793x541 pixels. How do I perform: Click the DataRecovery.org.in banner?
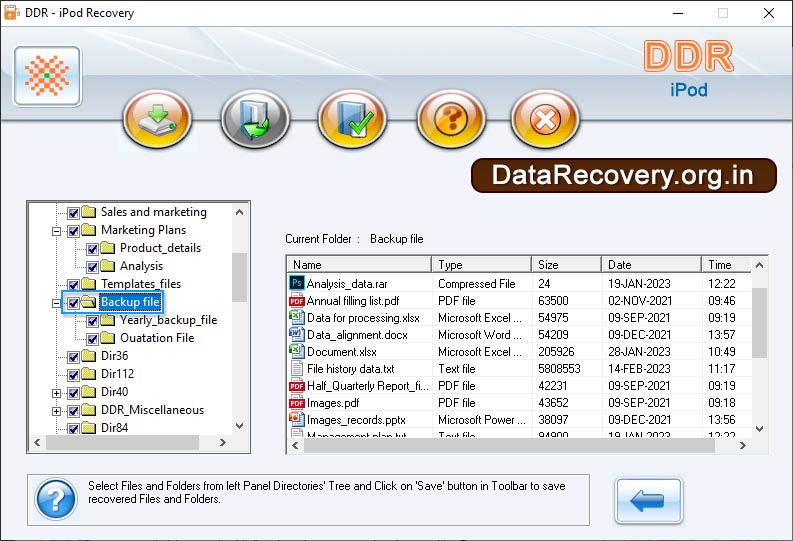(624, 175)
